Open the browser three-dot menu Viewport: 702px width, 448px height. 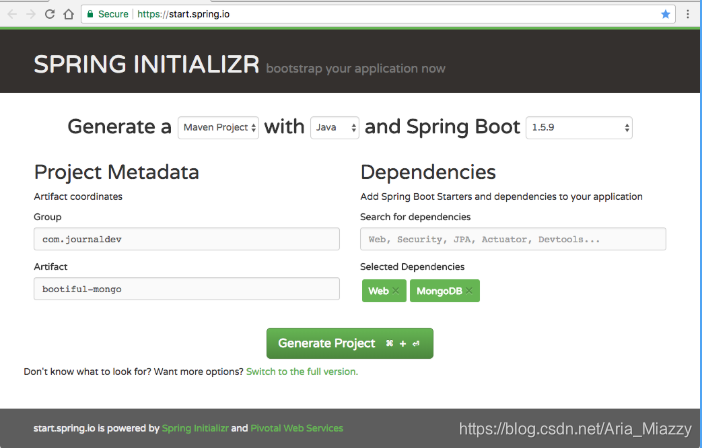(688, 14)
